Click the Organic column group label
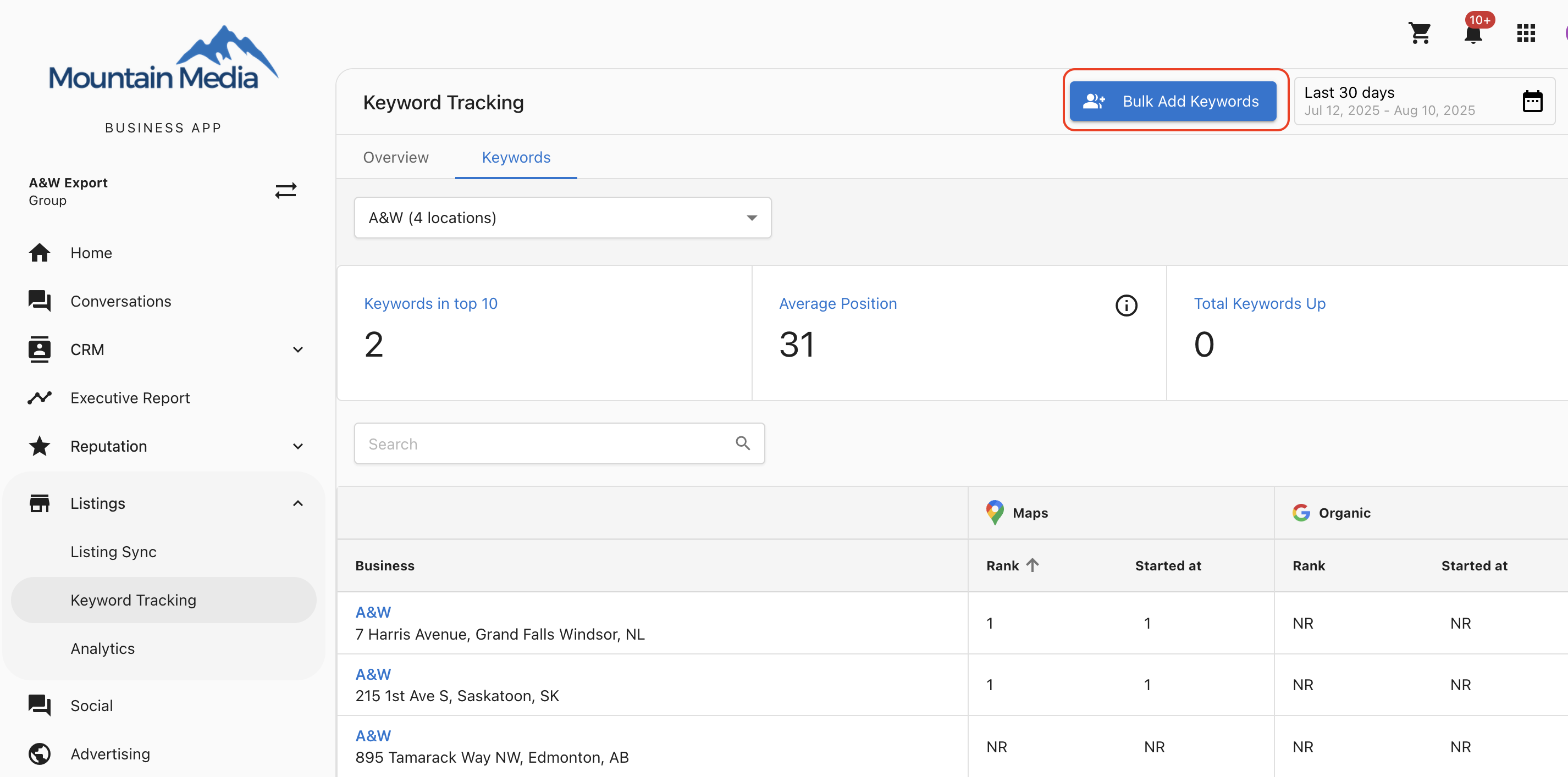 coord(1345,513)
